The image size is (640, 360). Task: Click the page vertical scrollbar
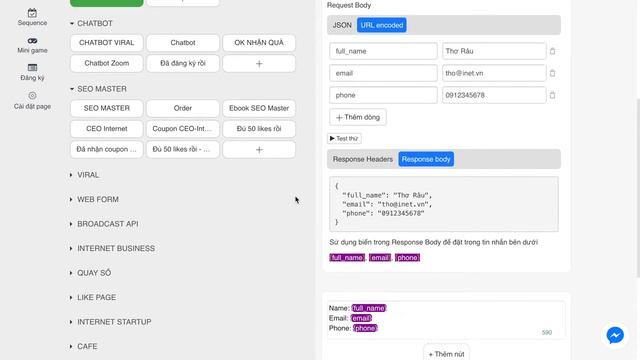pyautogui.click(x=638, y=188)
